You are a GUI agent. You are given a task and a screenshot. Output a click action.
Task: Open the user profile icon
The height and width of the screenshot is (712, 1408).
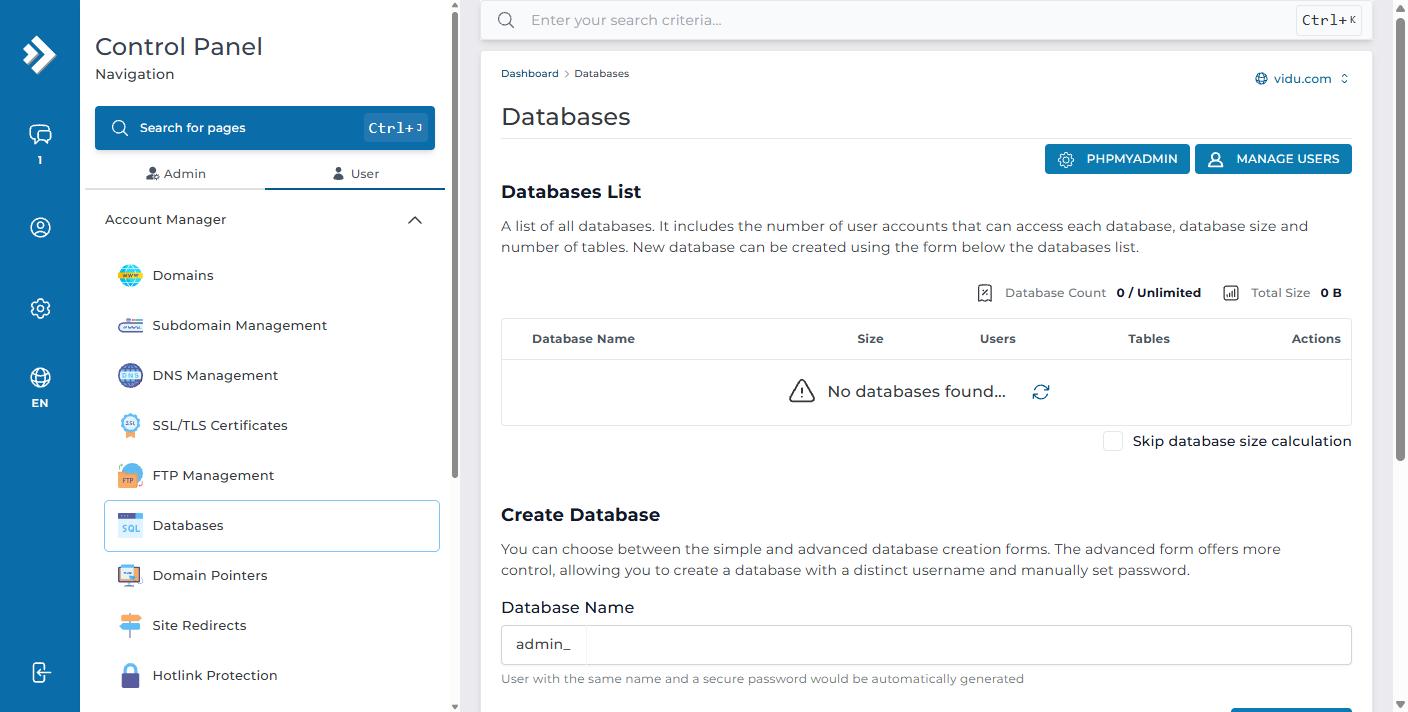40,228
